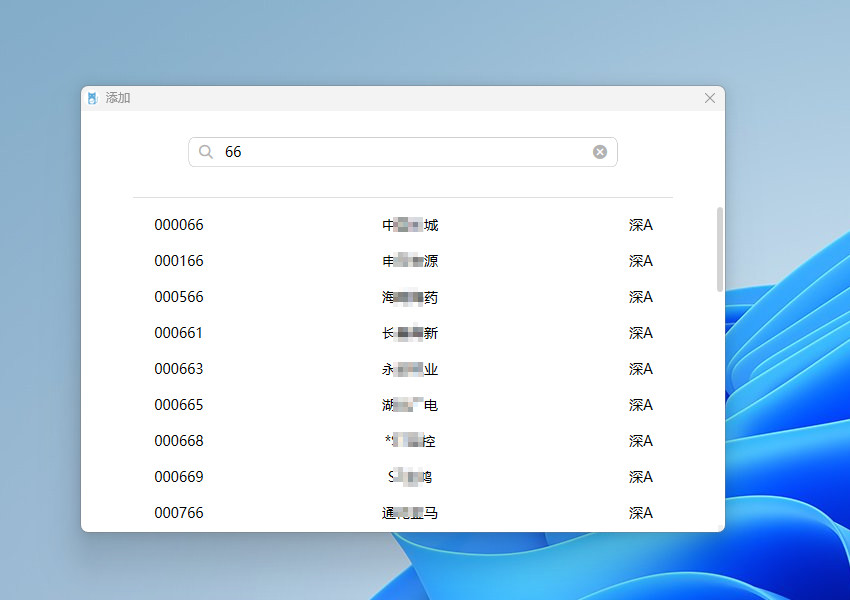Click the 深A label next to 000766
Viewport: 850px width, 600px height.
[640, 513]
